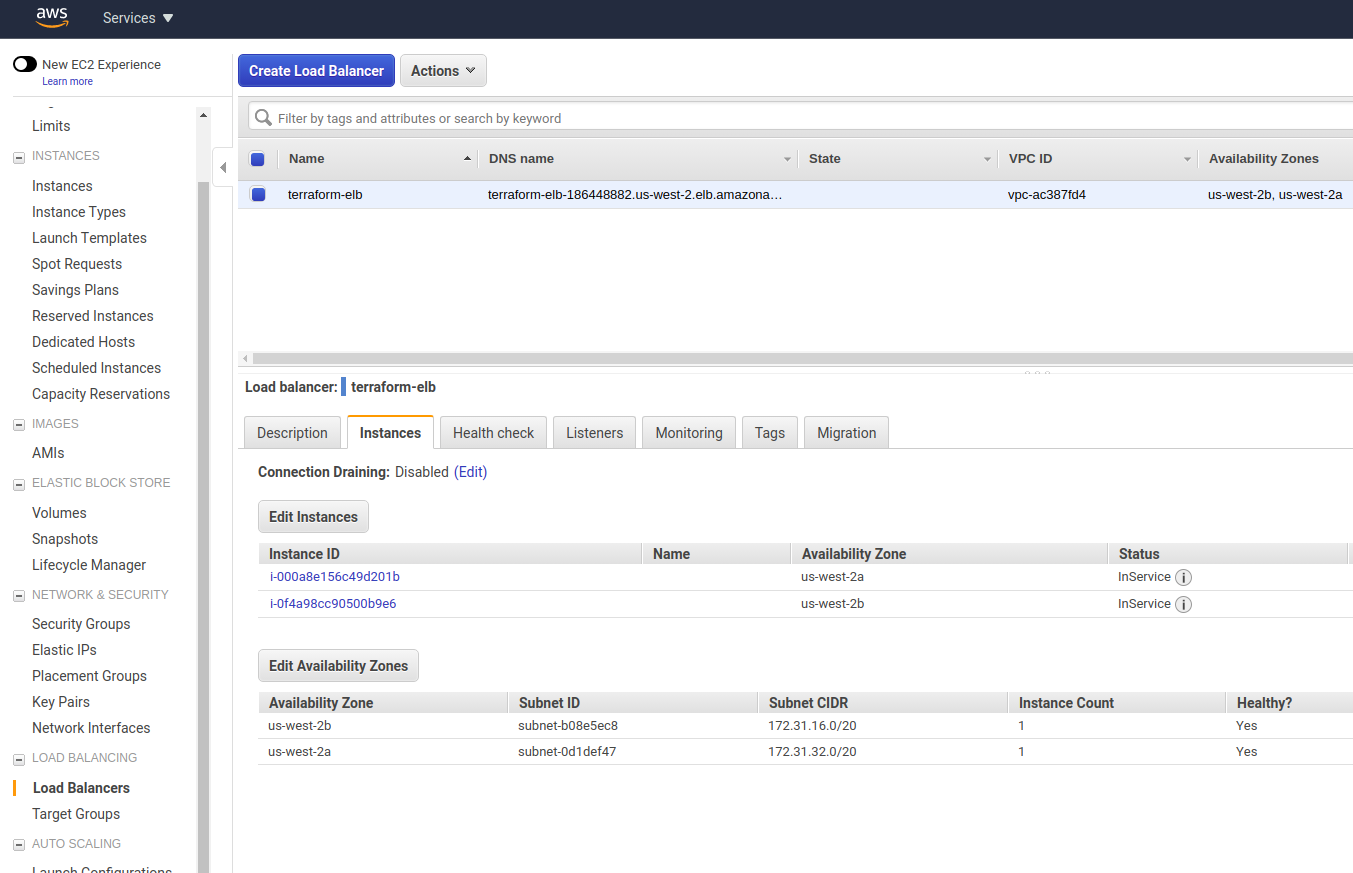Click the info icon beside the first InService status
1353x873 pixels.
coord(1184,577)
